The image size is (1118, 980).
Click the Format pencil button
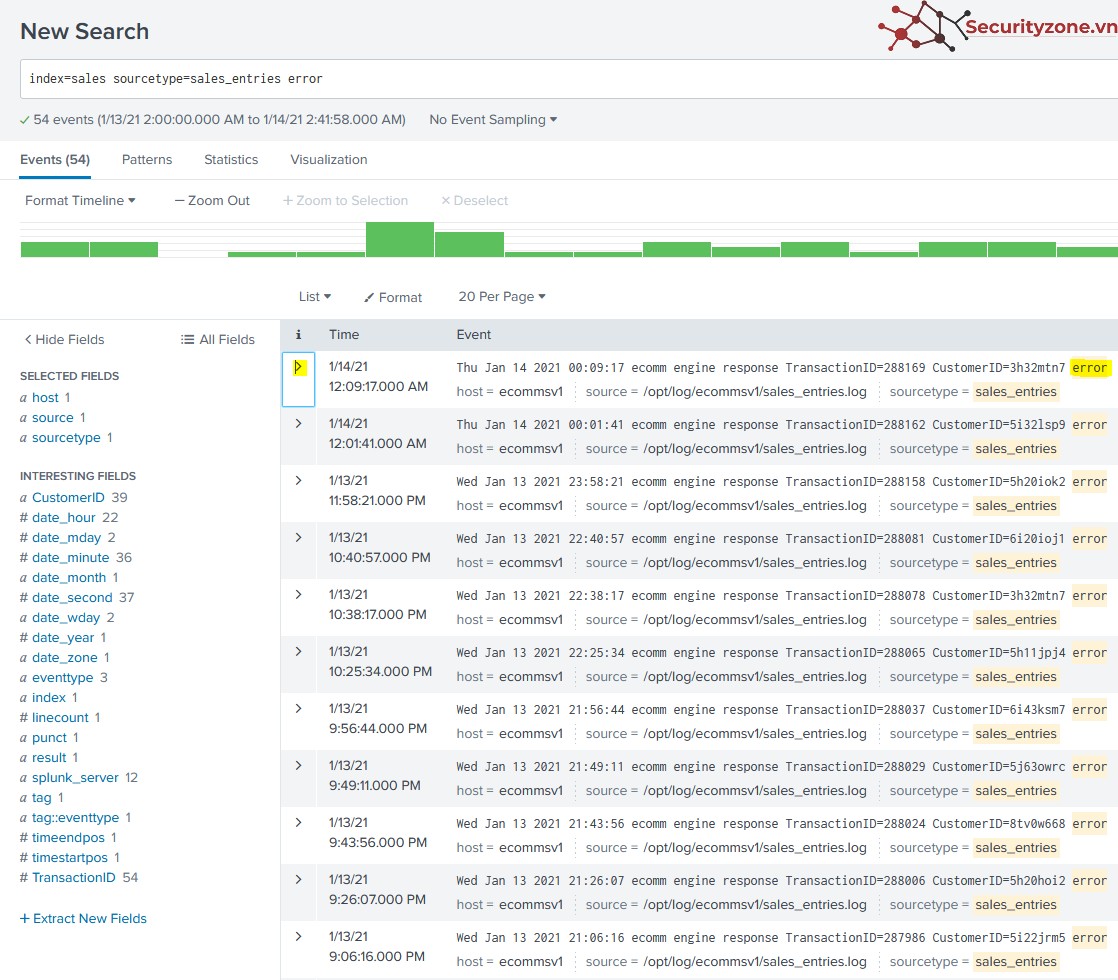pyautogui.click(x=393, y=297)
